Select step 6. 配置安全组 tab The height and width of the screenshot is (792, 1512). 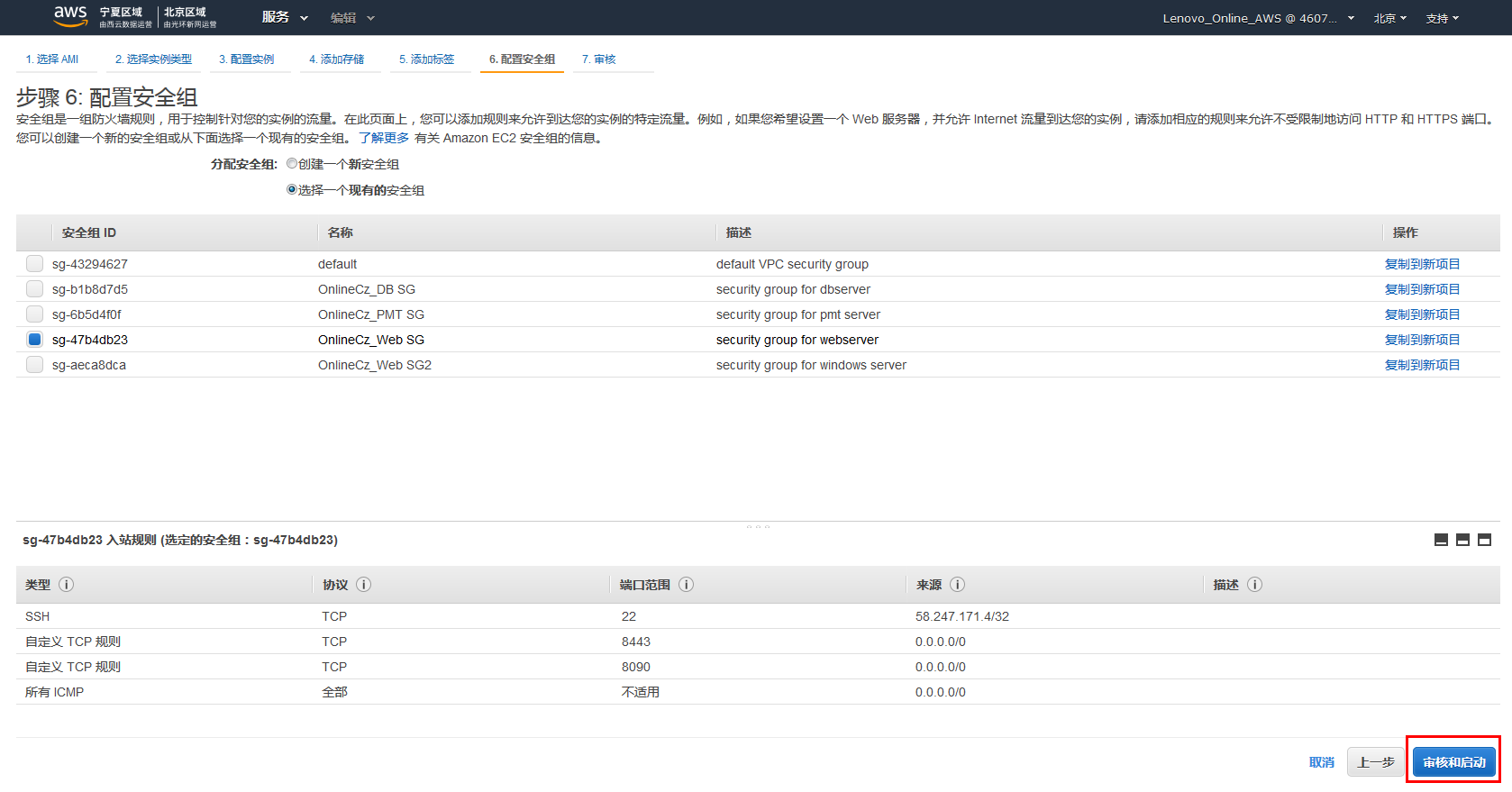point(522,59)
